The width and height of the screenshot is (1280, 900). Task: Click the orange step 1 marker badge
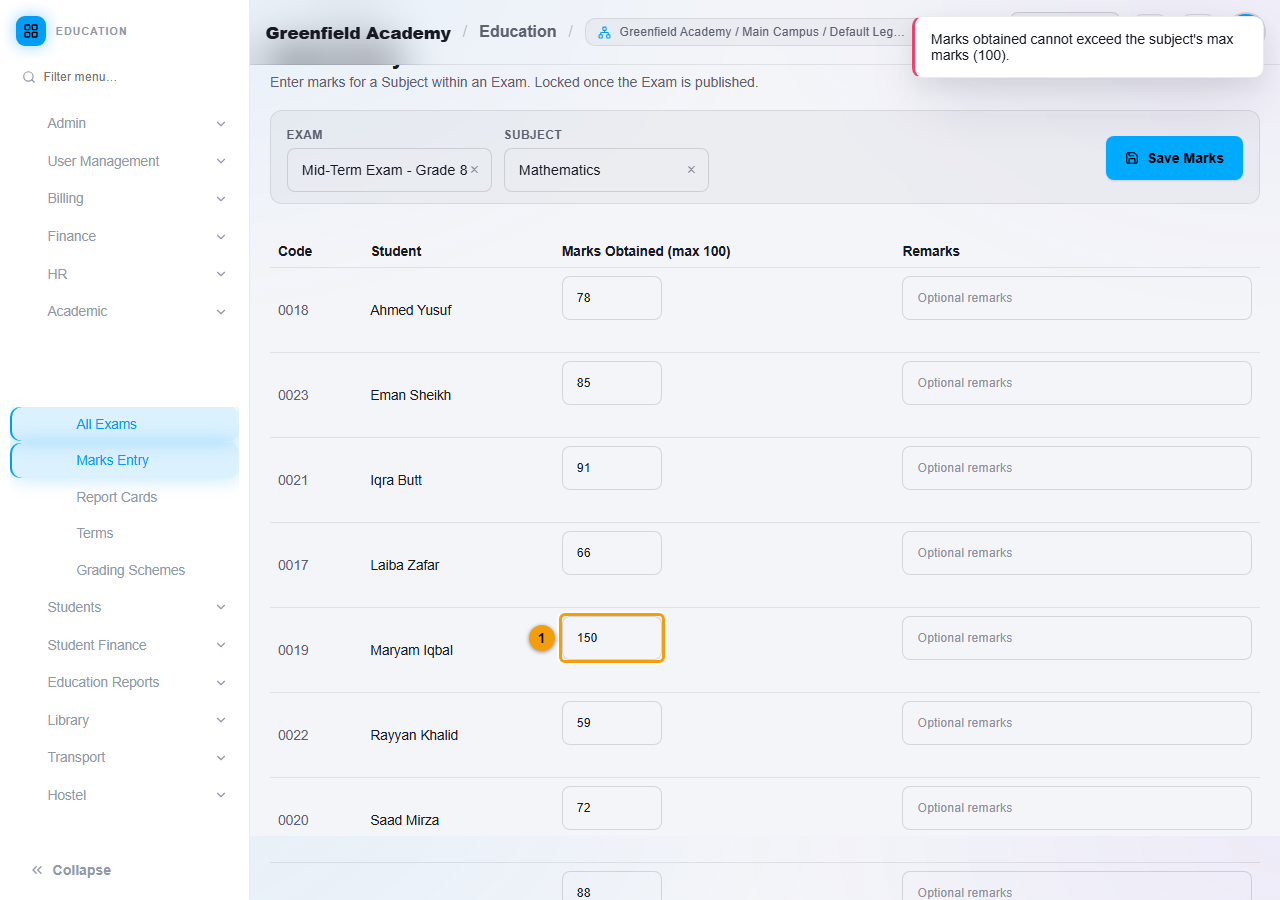click(542, 638)
